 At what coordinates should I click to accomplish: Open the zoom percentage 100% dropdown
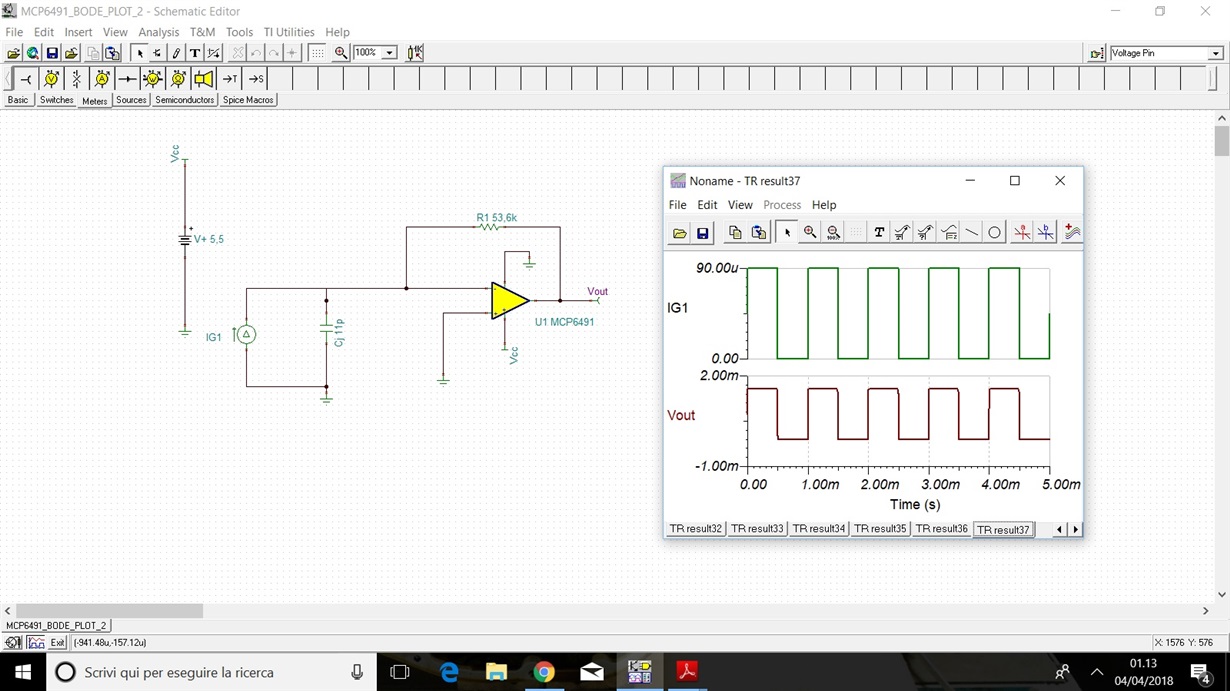point(389,53)
